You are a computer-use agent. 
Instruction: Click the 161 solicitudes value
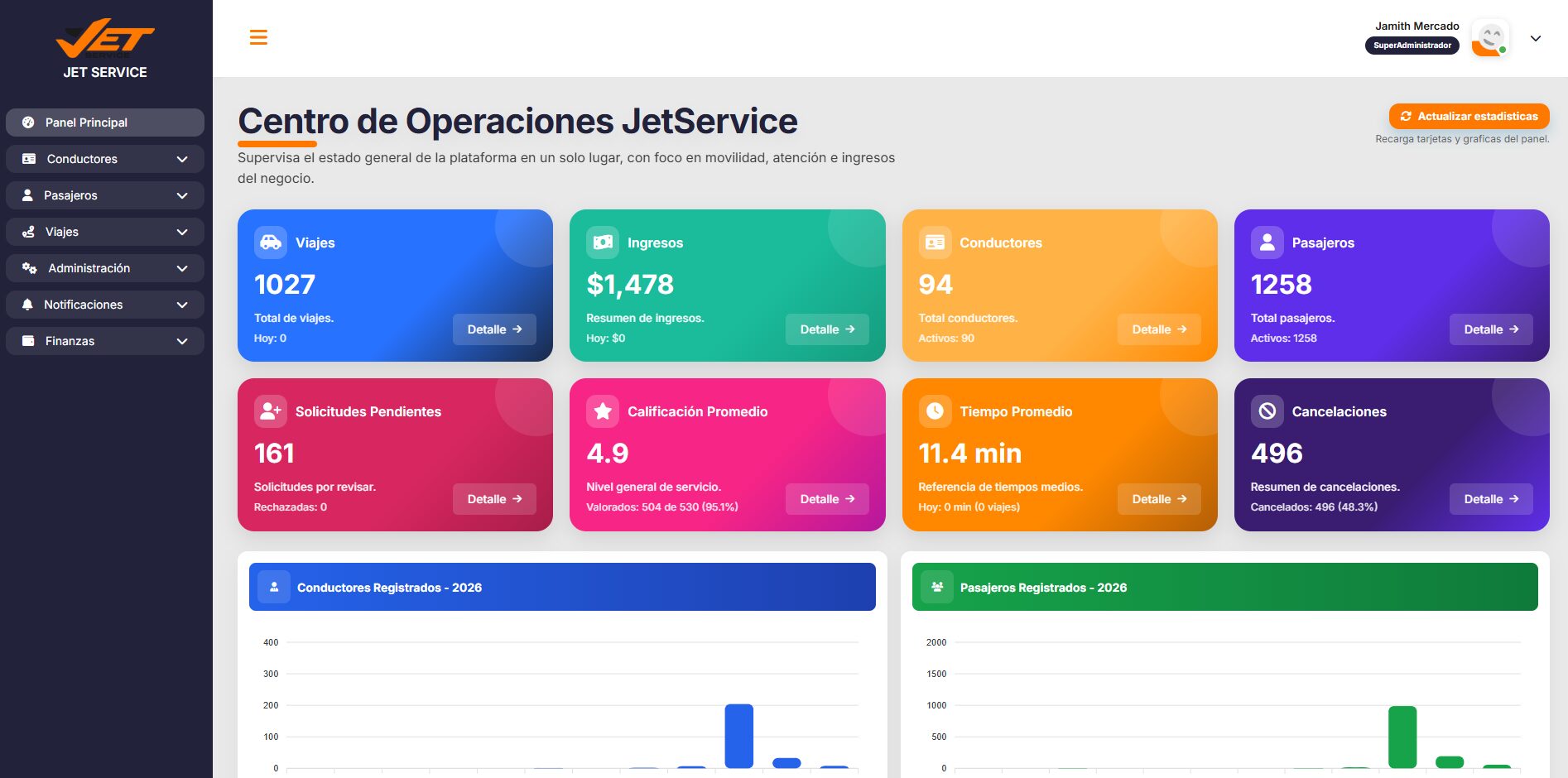(x=274, y=454)
